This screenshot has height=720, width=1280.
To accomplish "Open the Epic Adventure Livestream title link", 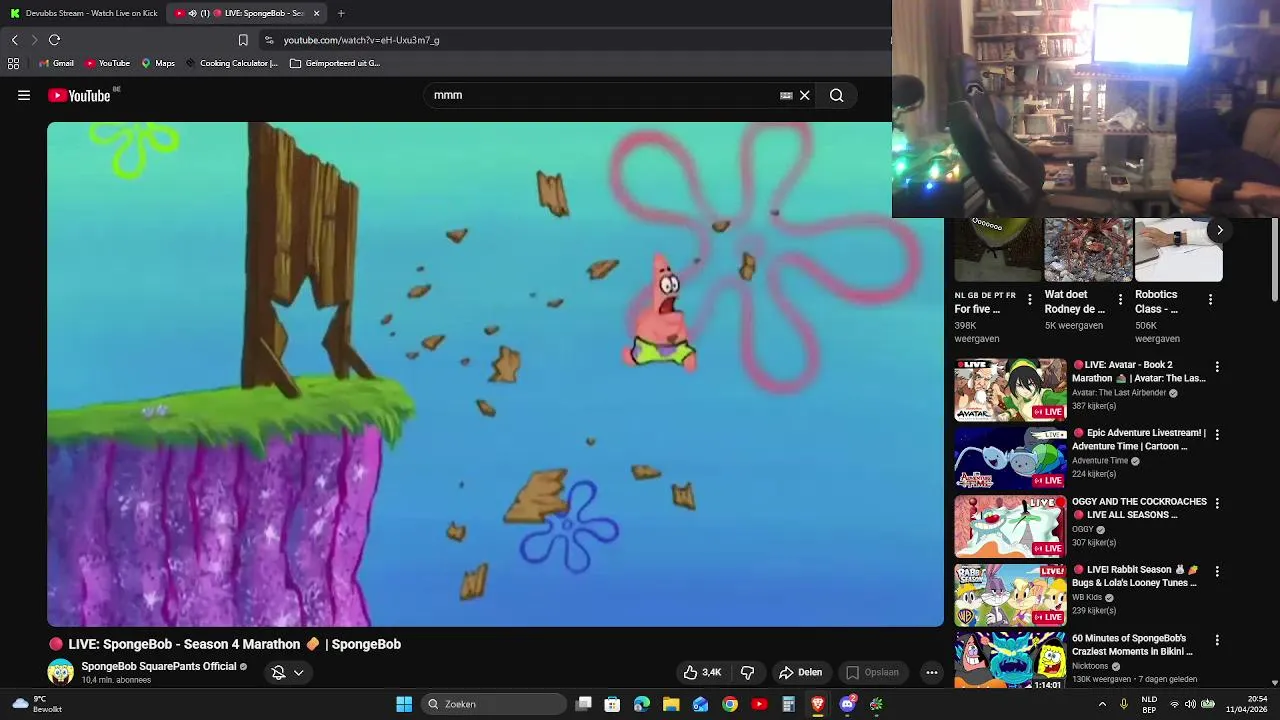I will [x=1139, y=439].
